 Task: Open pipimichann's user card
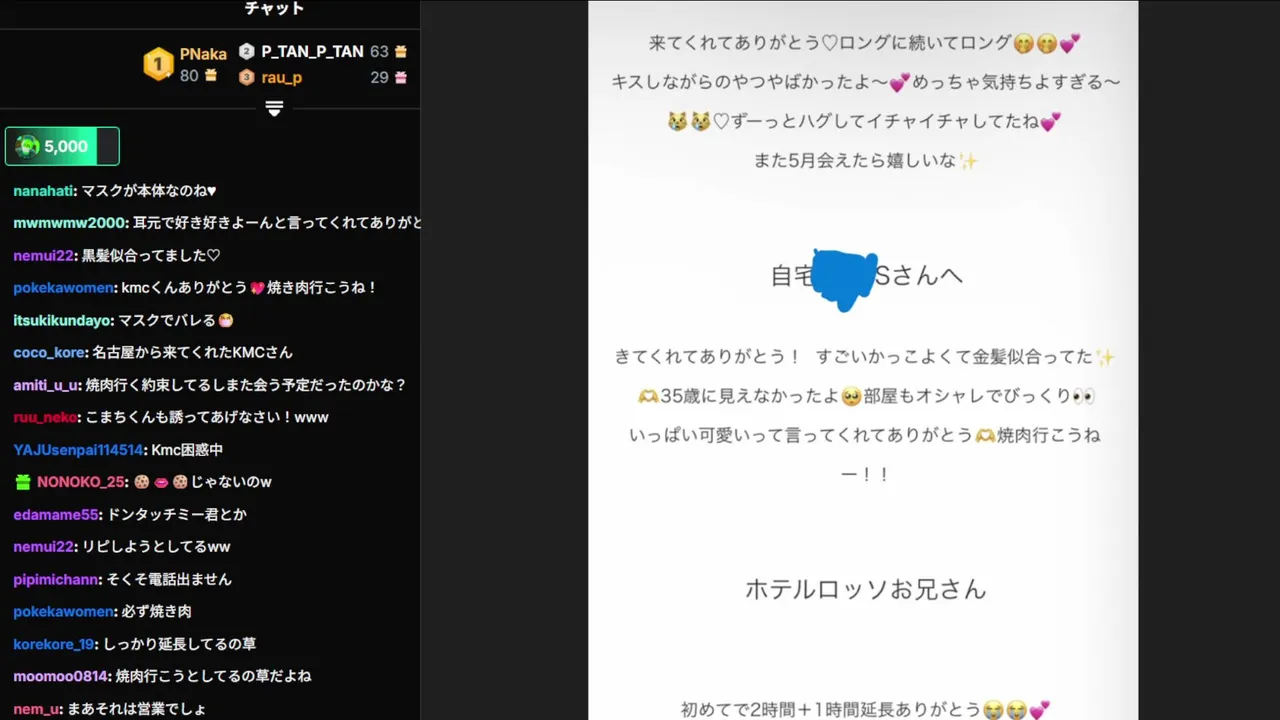click(x=57, y=579)
